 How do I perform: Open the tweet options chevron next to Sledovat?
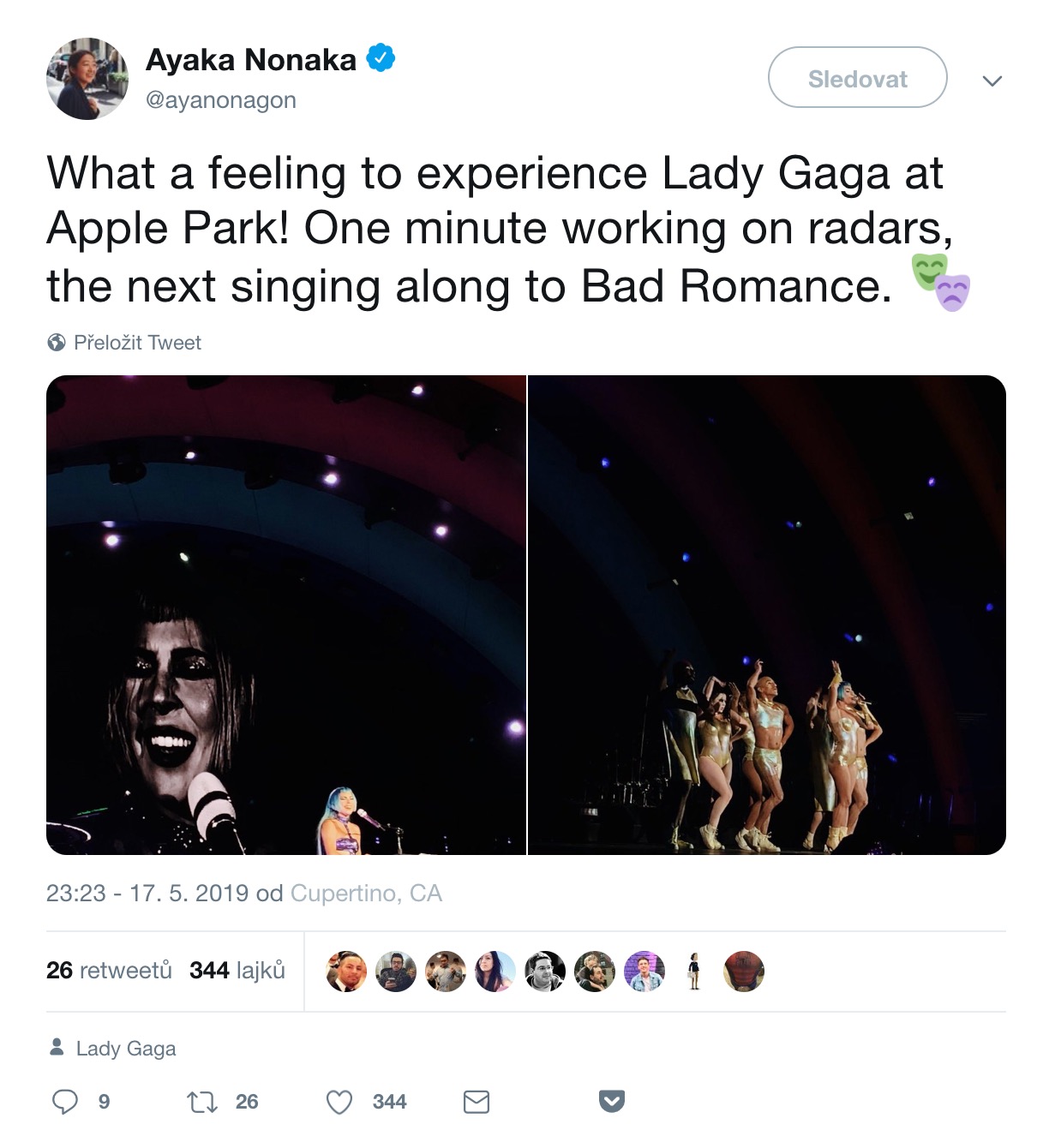click(992, 80)
